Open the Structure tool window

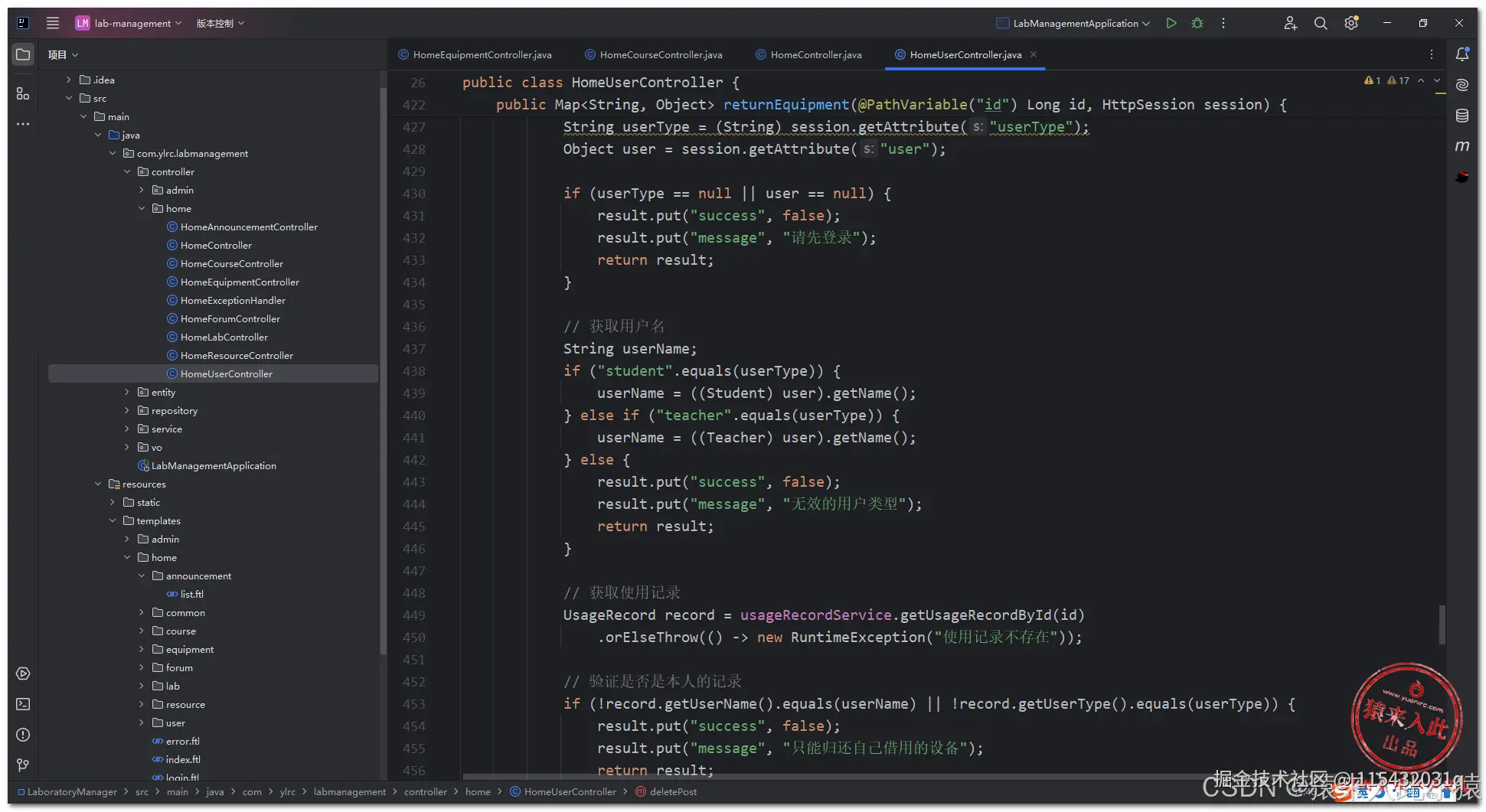click(x=23, y=93)
